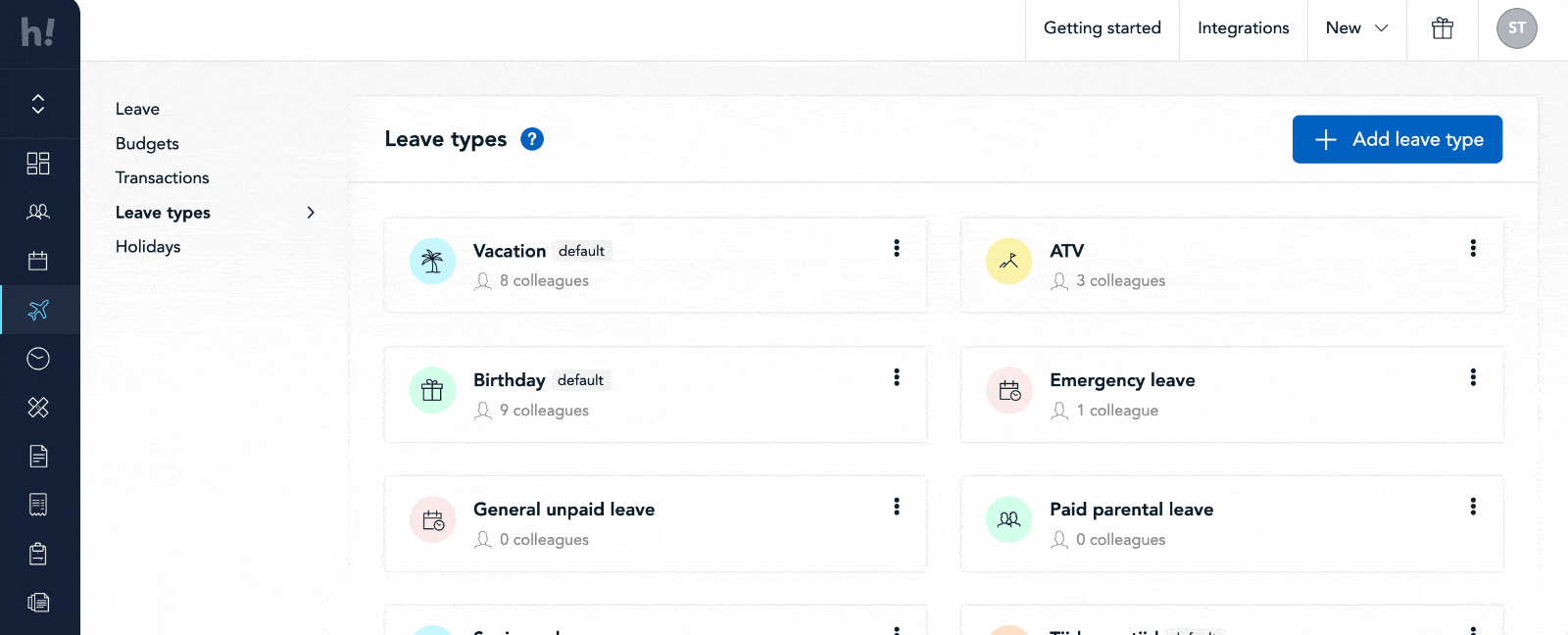Open the Integrations link
Viewport: 1568px width, 635px height.
coord(1243,28)
